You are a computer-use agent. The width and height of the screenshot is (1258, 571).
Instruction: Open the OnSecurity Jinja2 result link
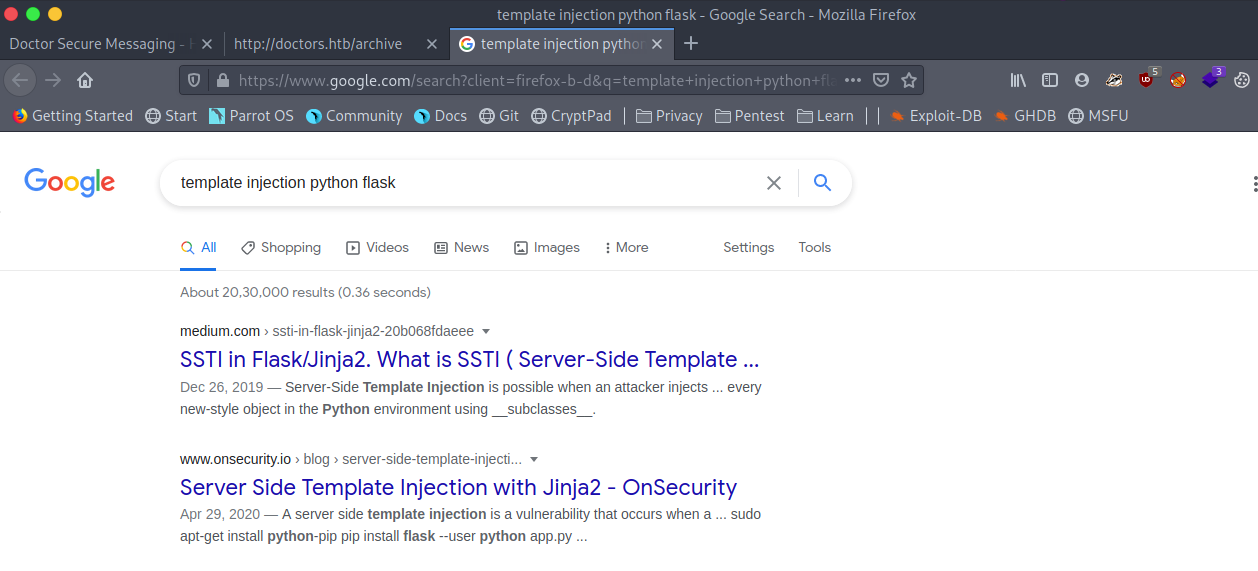pyautogui.click(x=458, y=487)
